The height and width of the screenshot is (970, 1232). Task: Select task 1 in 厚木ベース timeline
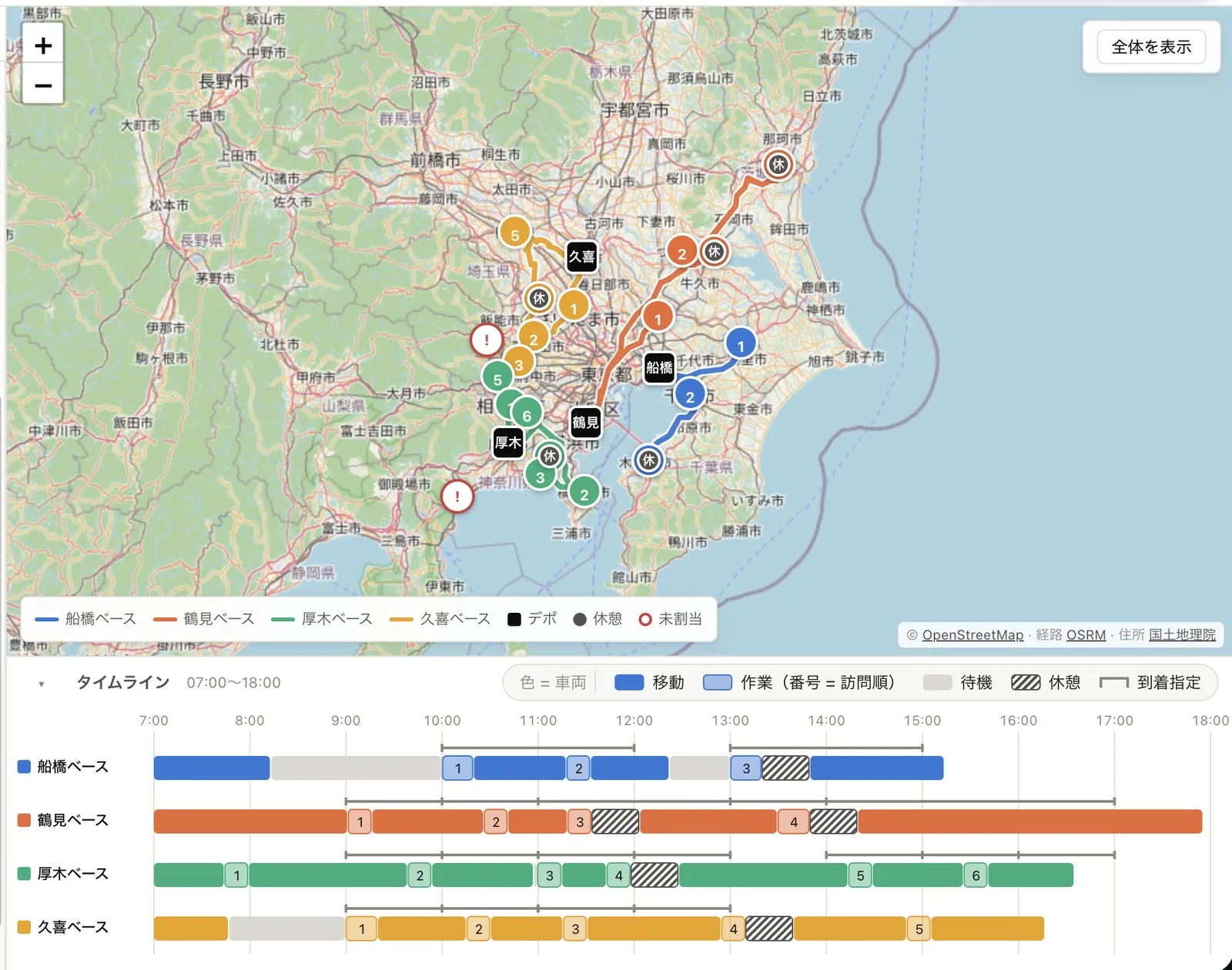pos(236,875)
